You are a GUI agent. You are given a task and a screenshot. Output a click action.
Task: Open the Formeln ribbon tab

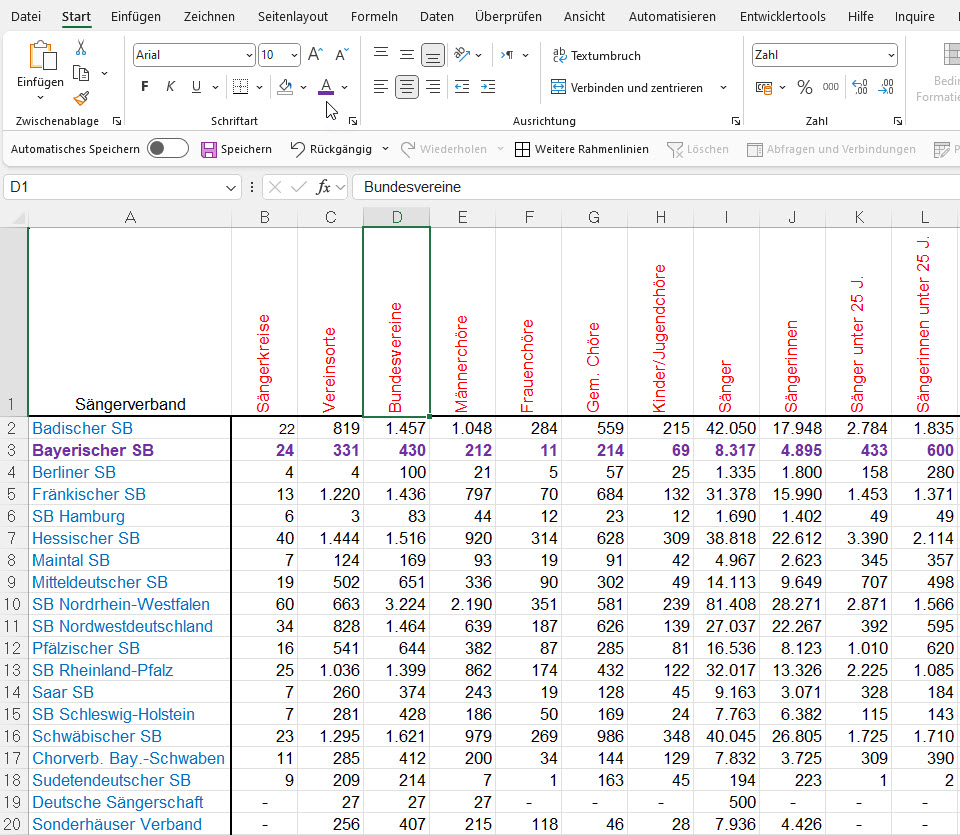pyautogui.click(x=374, y=17)
